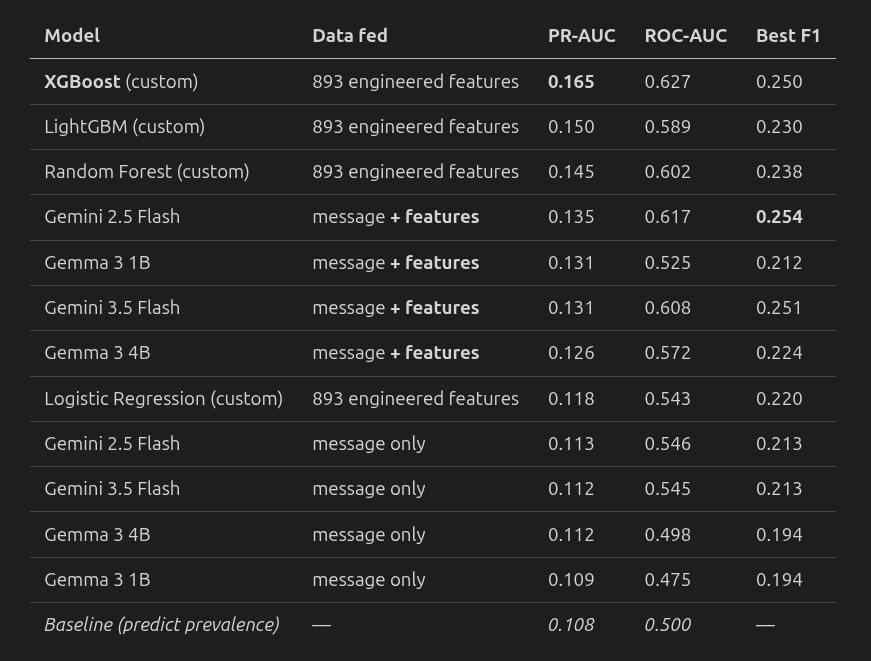
Task: Click Best F1 value 0.238
Action: (x=779, y=172)
